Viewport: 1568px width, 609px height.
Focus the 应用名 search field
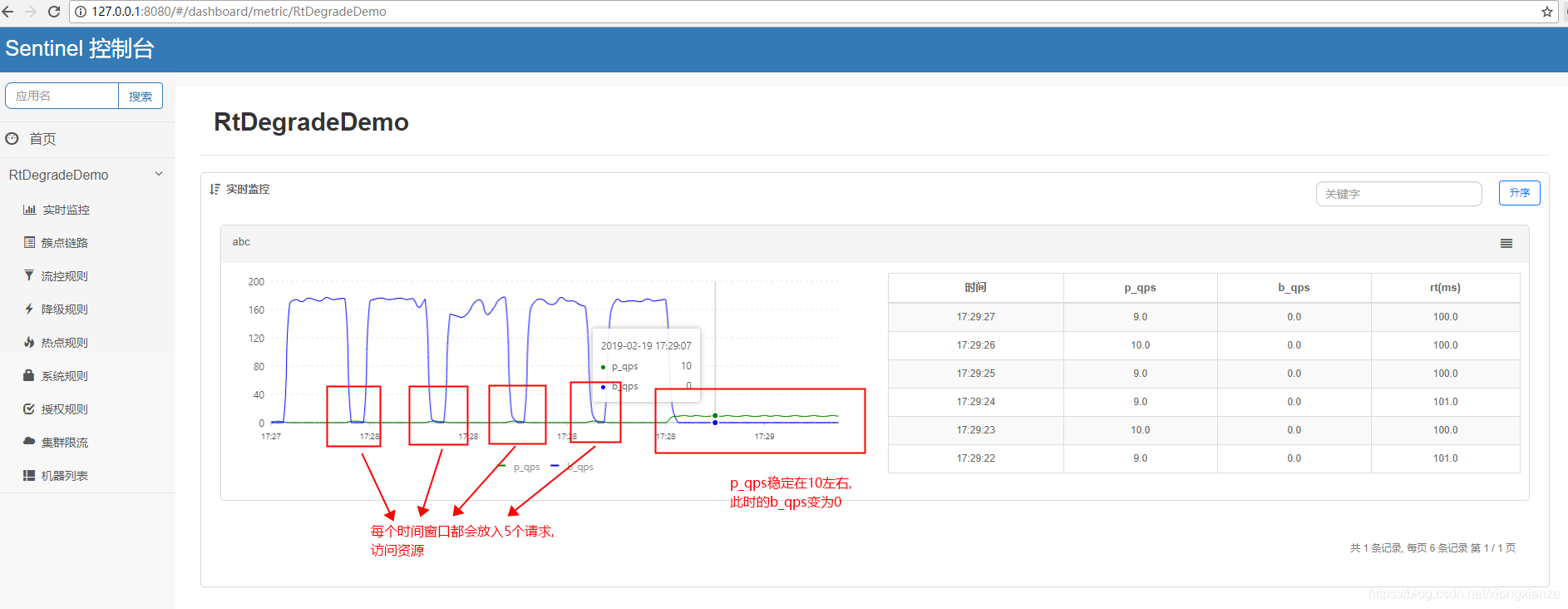[x=62, y=96]
